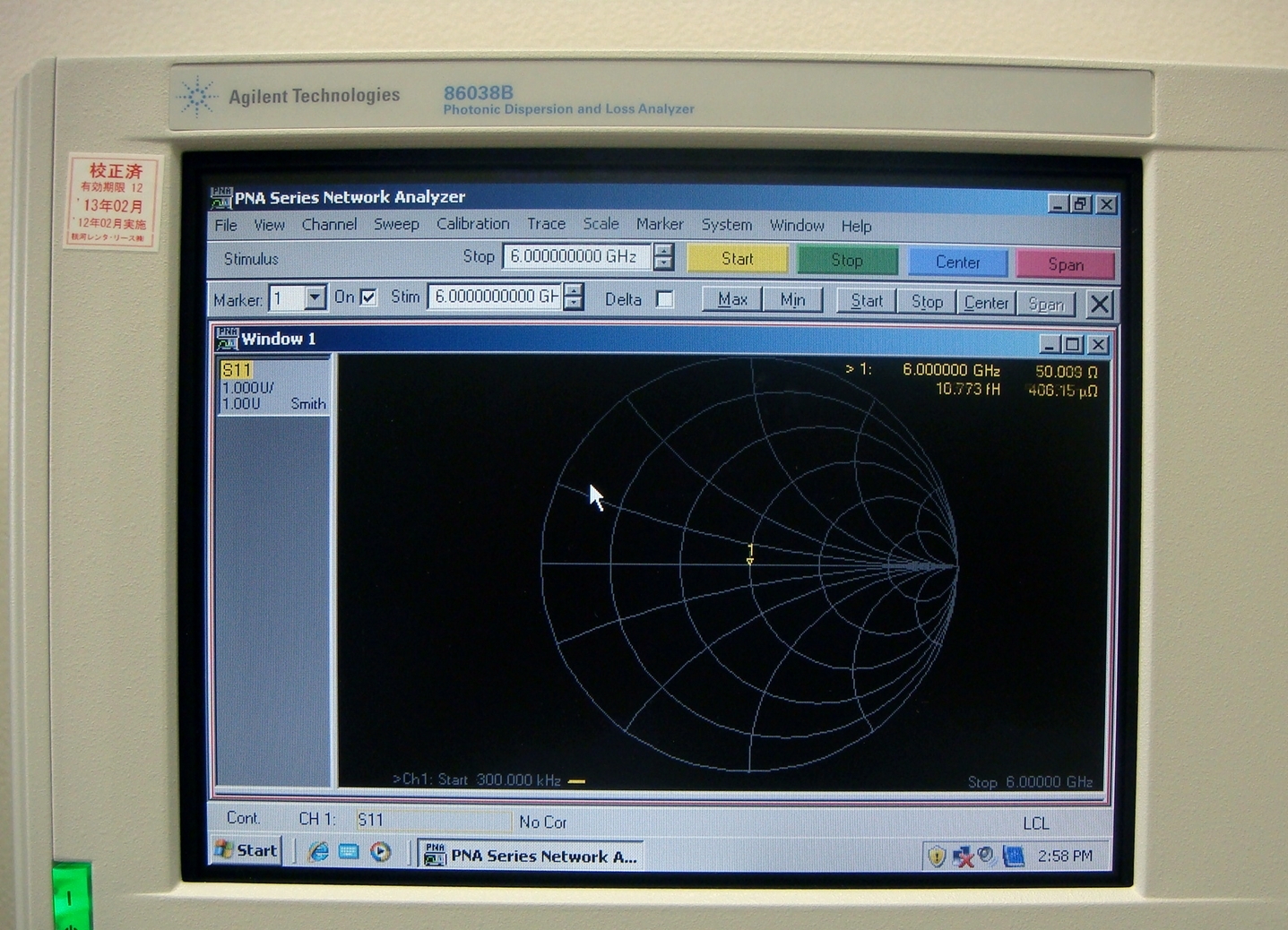Open the Sweep menu
The image size is (1288, 930).
coord(396,224)
